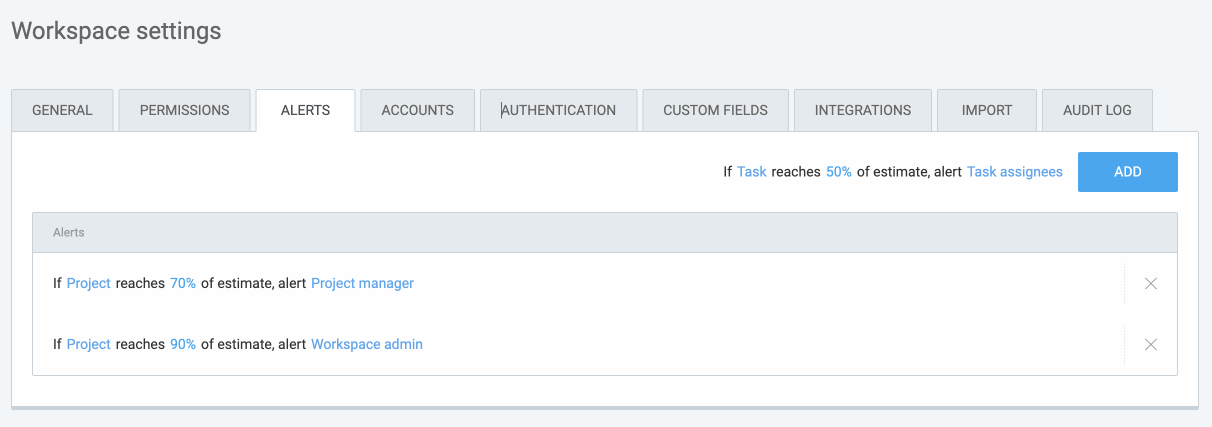Edit the 90% threshold value
Viewport: 1212px width, 427px height.
tap(183, 345)
